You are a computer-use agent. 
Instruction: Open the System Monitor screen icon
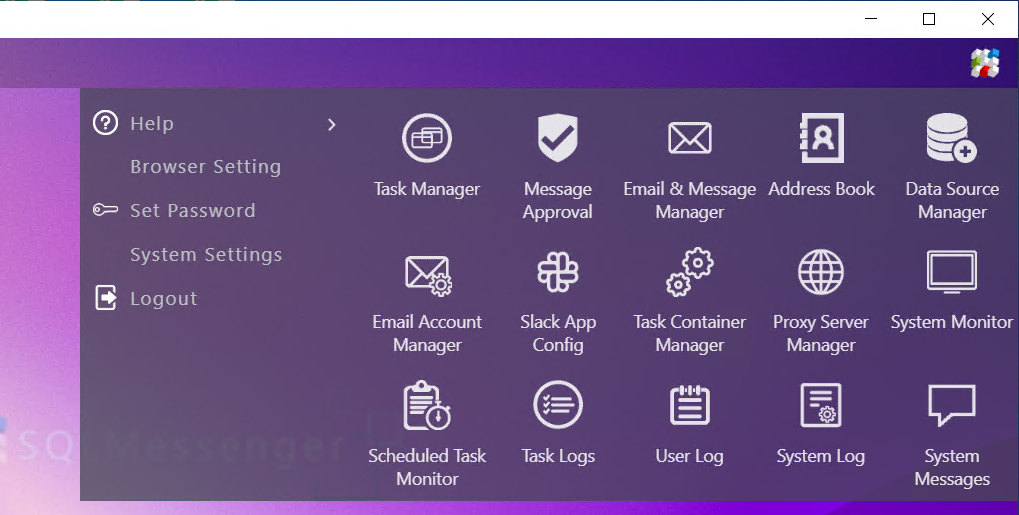click(951, 272)
